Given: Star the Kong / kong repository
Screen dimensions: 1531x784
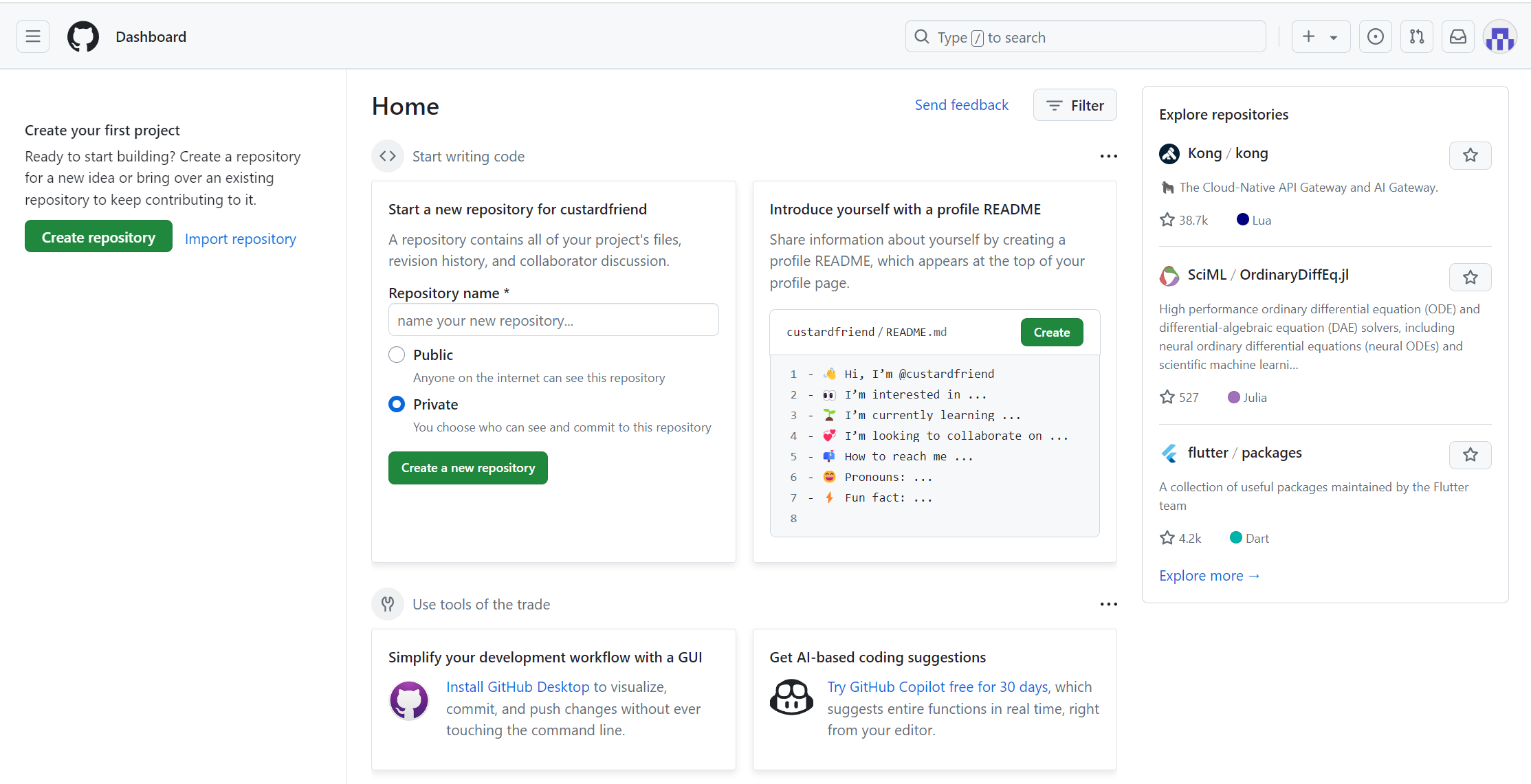Looking at the screenshot, I should coord(1470,155).
